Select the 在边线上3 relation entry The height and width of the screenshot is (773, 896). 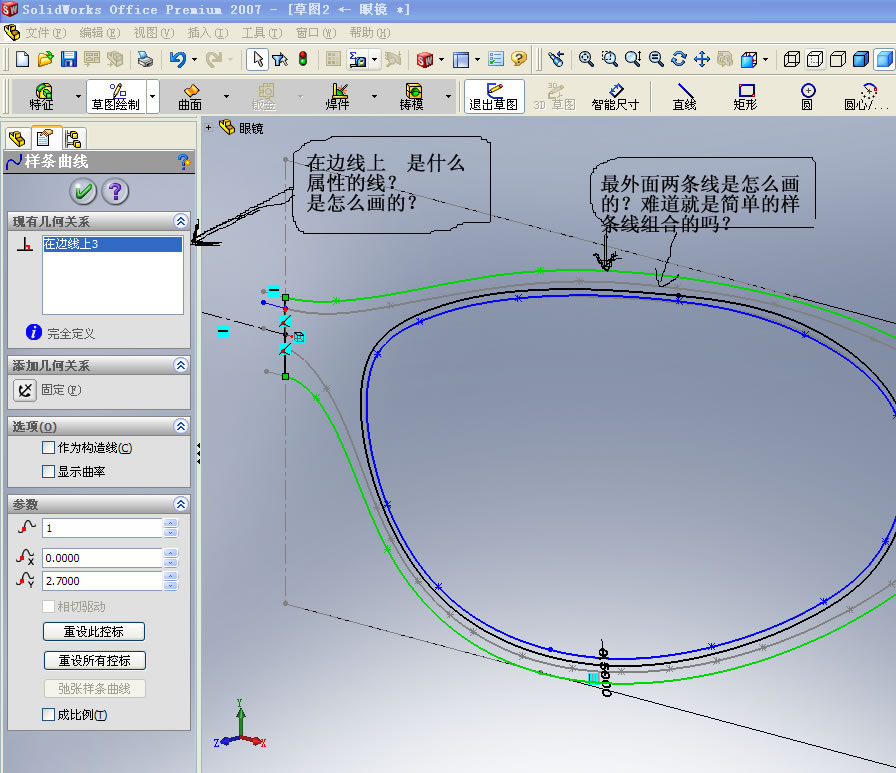point(113,244)
